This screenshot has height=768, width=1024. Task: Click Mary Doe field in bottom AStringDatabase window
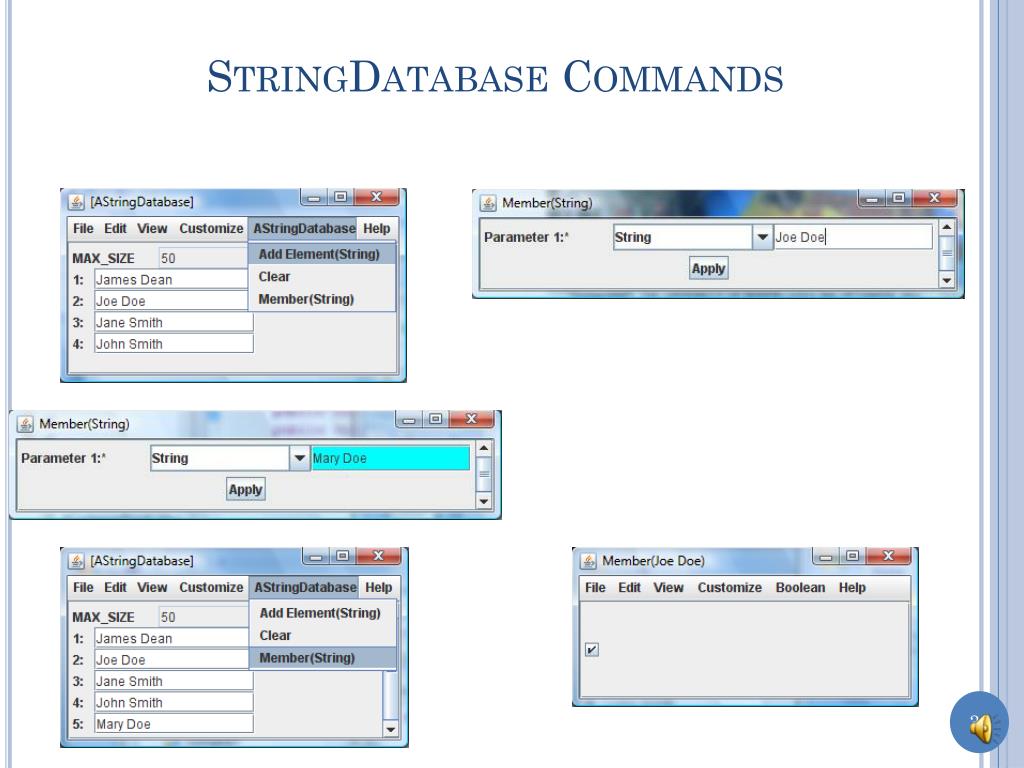(x=174, y=724)
